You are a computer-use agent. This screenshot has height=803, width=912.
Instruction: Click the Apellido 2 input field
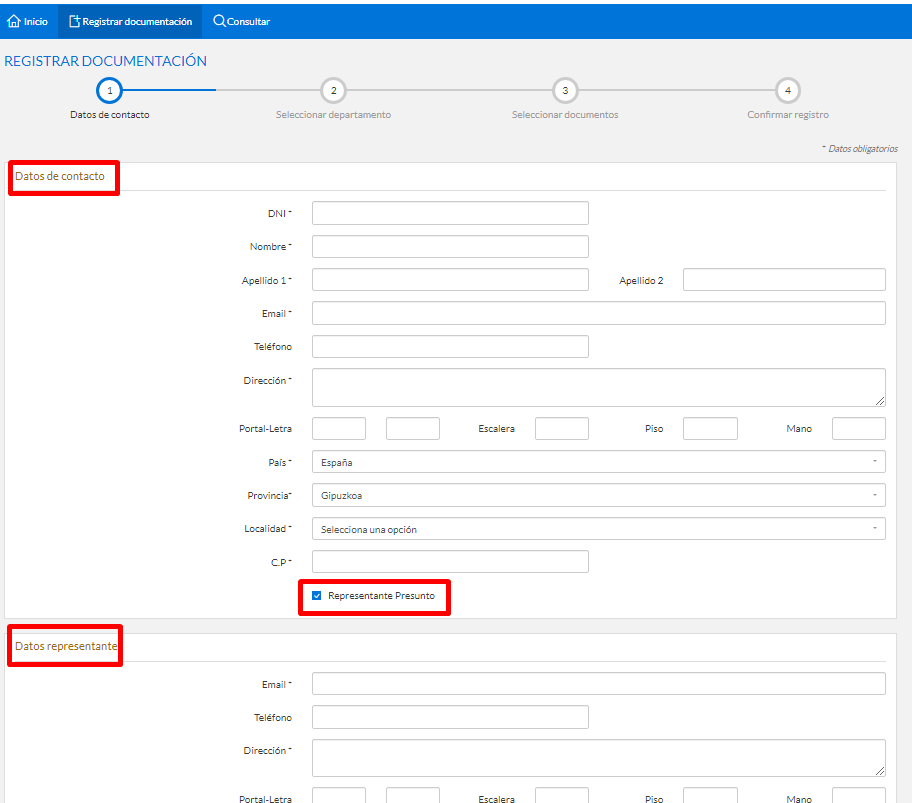coord(784,280)
